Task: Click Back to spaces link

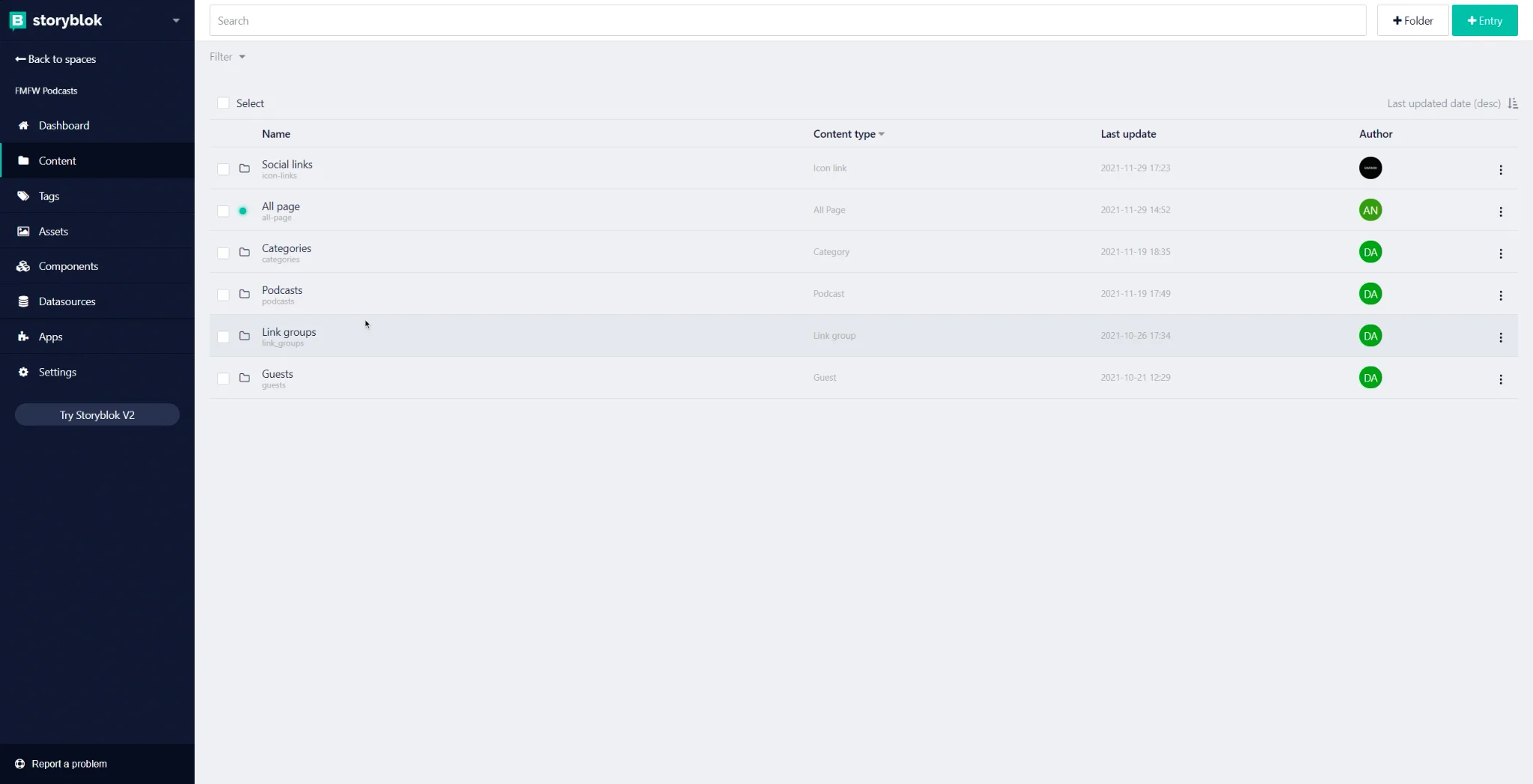Action: click(55, 59)
